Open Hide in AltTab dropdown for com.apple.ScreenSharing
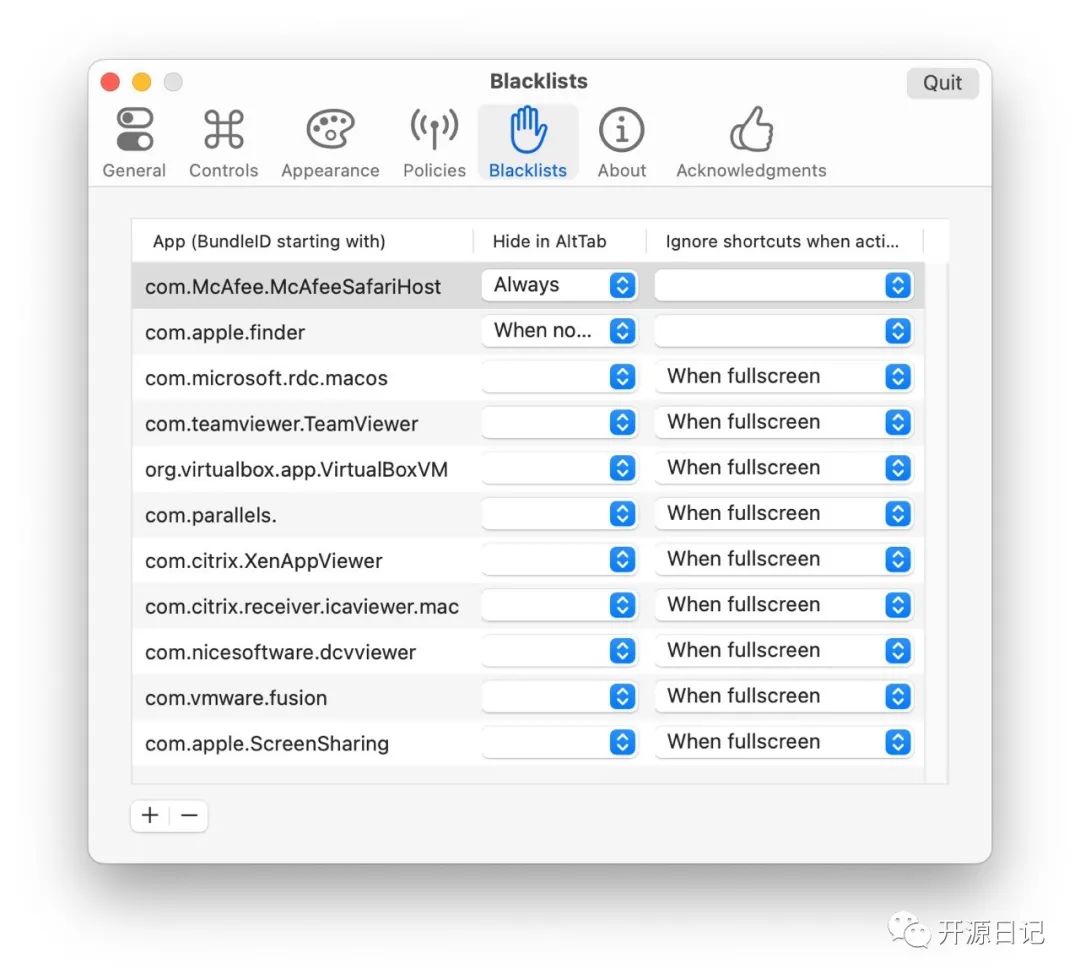Screen dimensions: 1080x980 pos(559,742)
